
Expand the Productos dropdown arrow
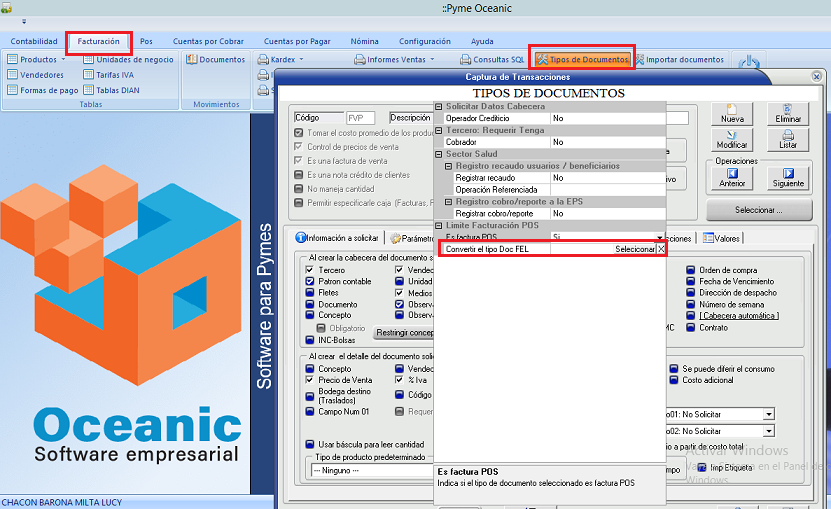(63, 60)
